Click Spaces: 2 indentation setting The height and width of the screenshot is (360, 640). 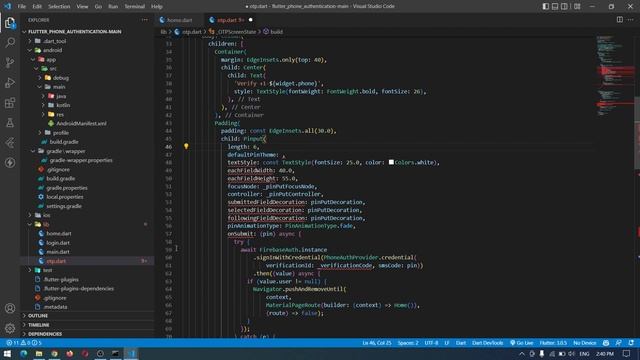pyautogui.click(x=408, y=343)
